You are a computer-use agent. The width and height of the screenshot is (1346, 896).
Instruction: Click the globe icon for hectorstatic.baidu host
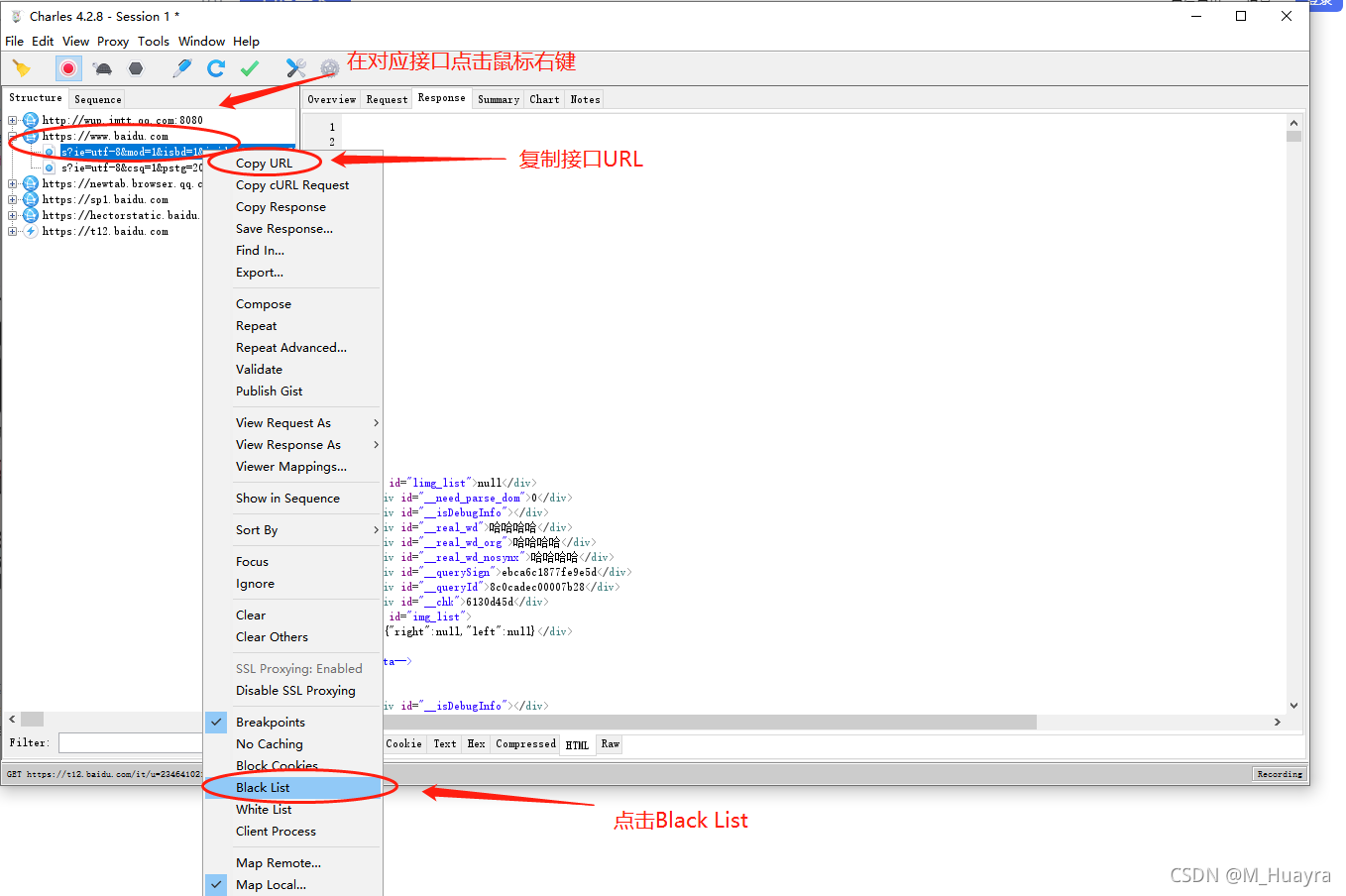[31, 216]
